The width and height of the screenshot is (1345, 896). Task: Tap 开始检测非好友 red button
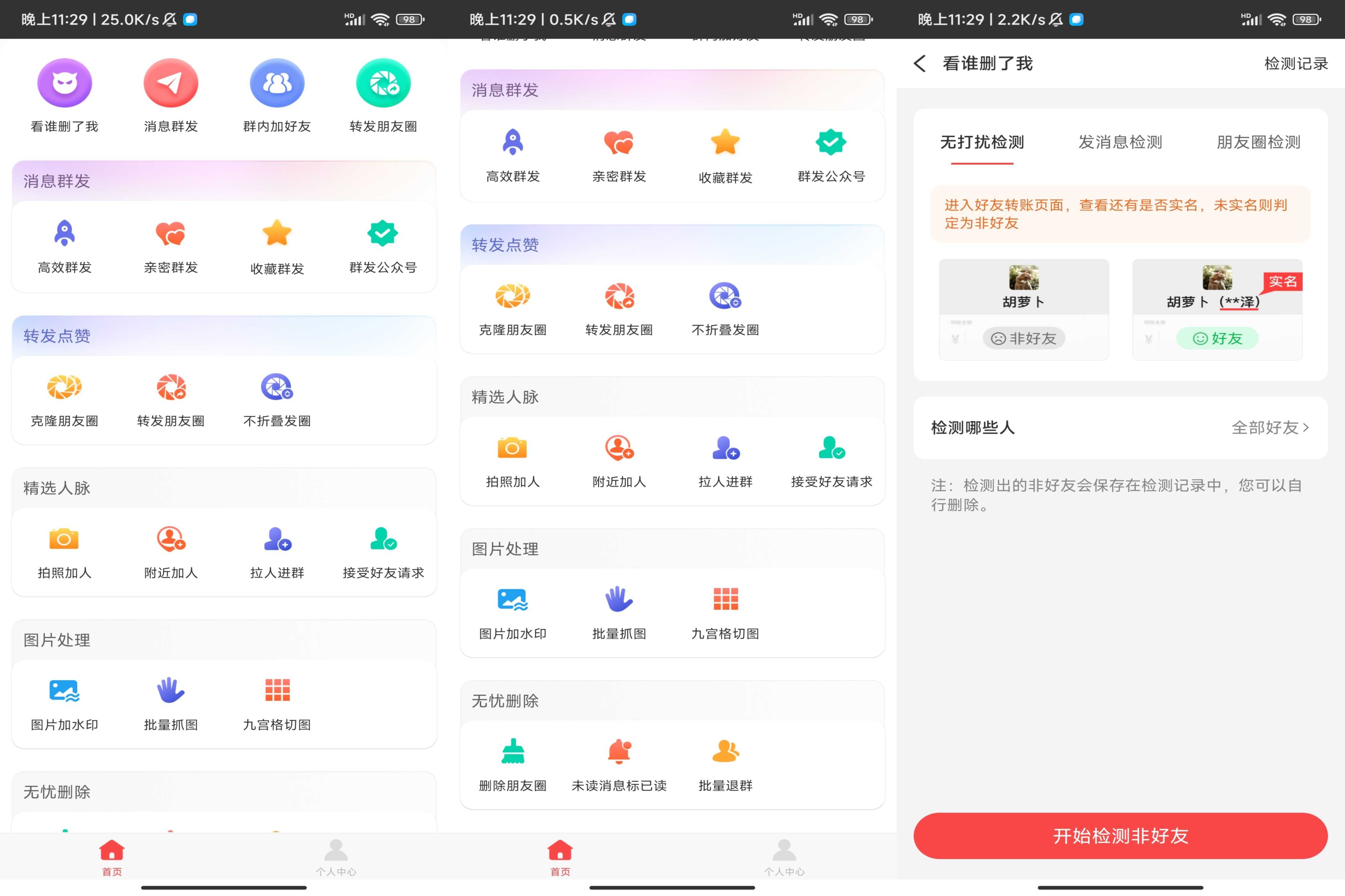tap(1120, 836)
